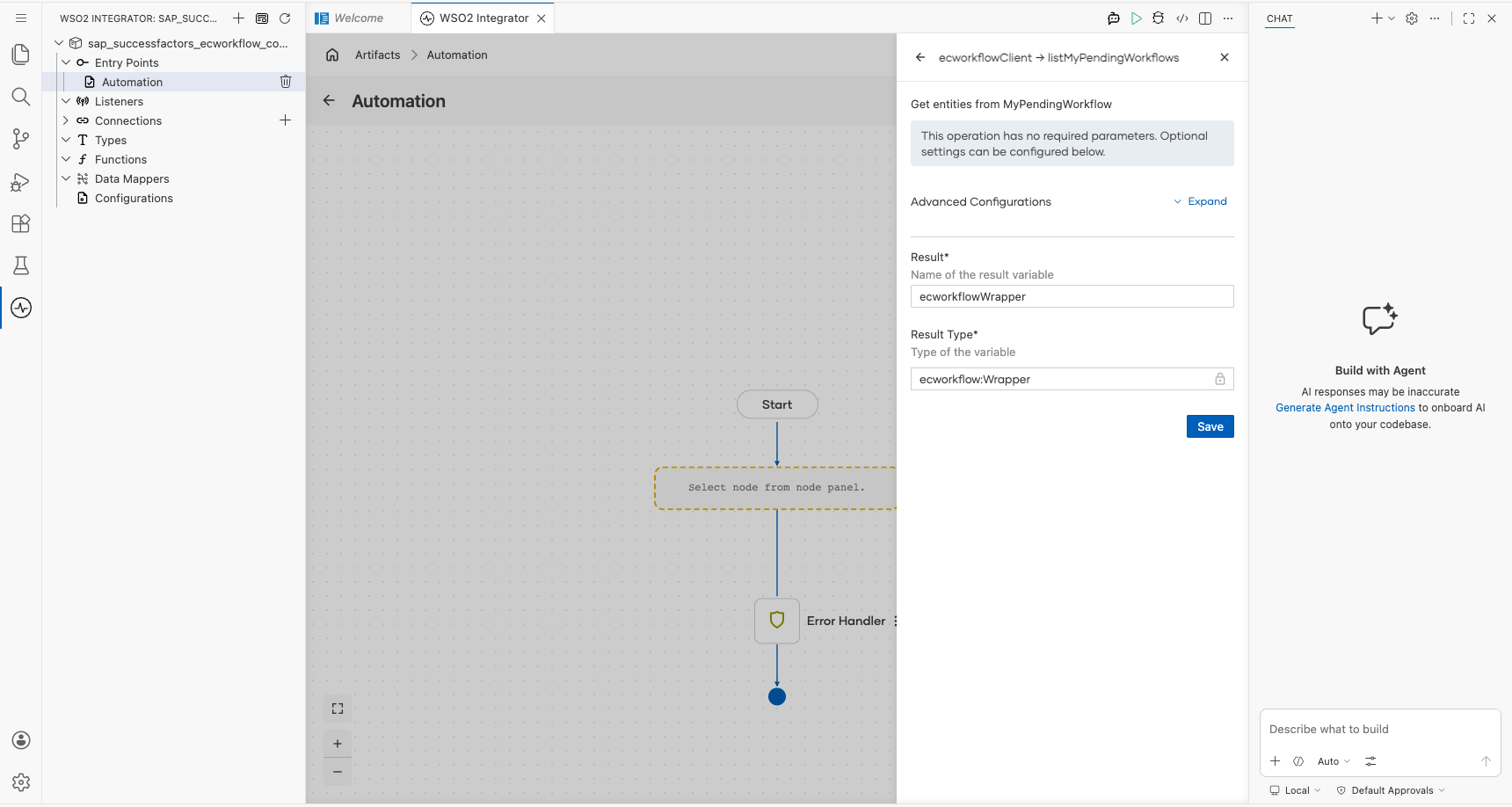The height and width of the screenshot is (807, 1512).
Task: Open the Auto mode dropdown in chat
Action: click(1334, 761)
